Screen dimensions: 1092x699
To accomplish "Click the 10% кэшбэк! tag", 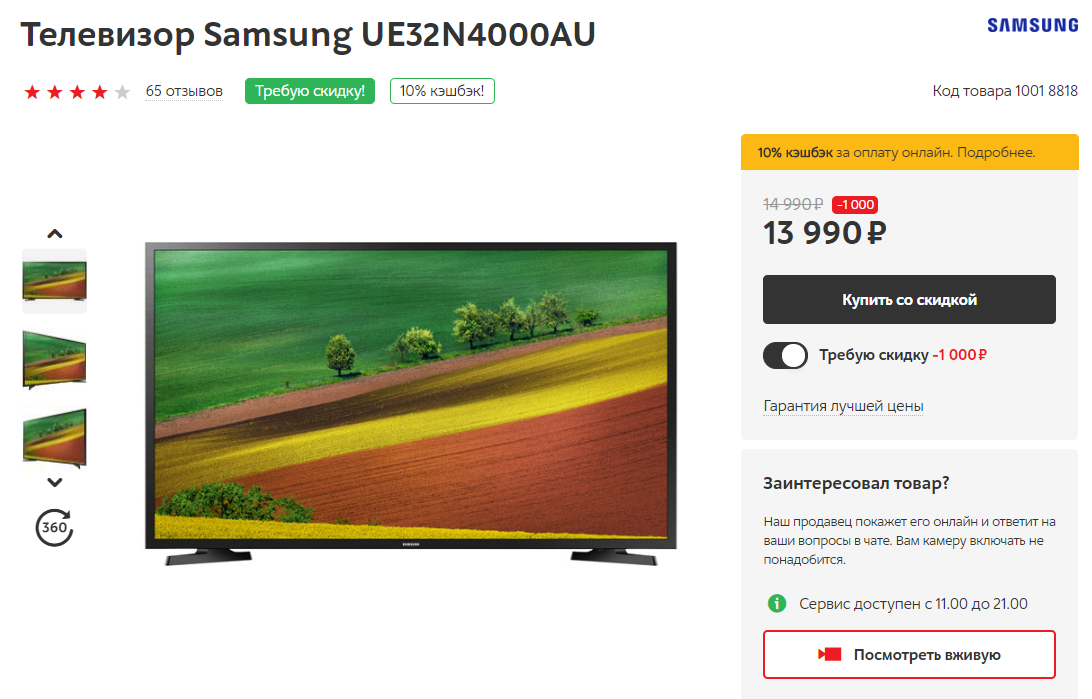I will 442,91.
